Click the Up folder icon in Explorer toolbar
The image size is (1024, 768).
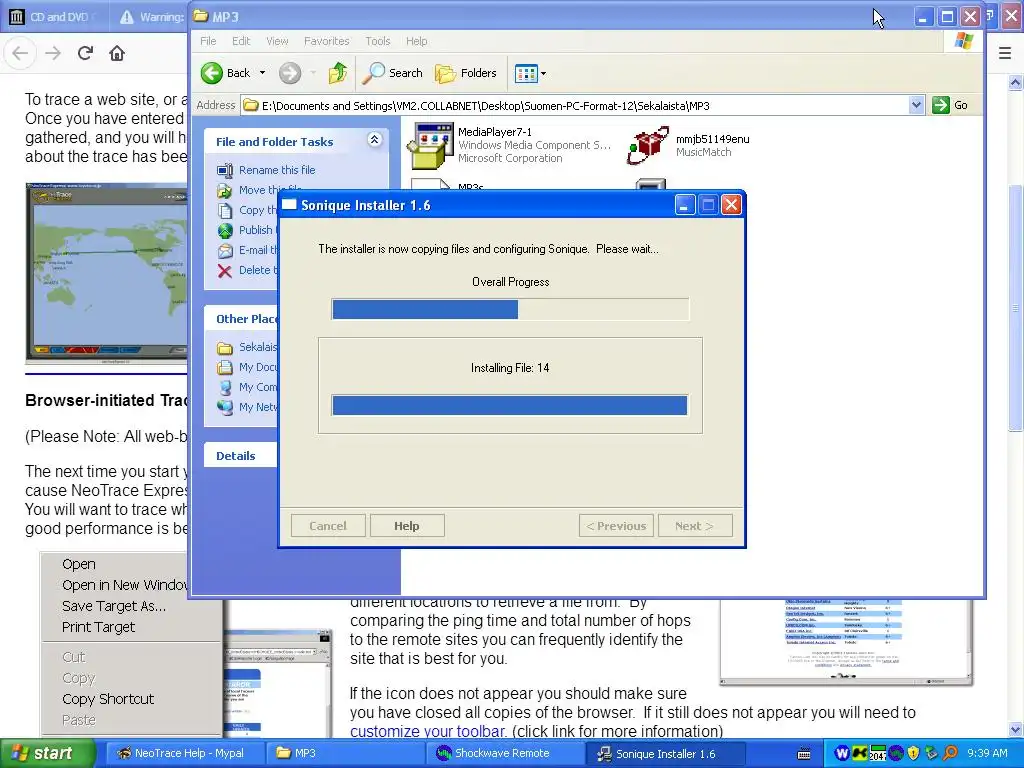tap(338, 73)
